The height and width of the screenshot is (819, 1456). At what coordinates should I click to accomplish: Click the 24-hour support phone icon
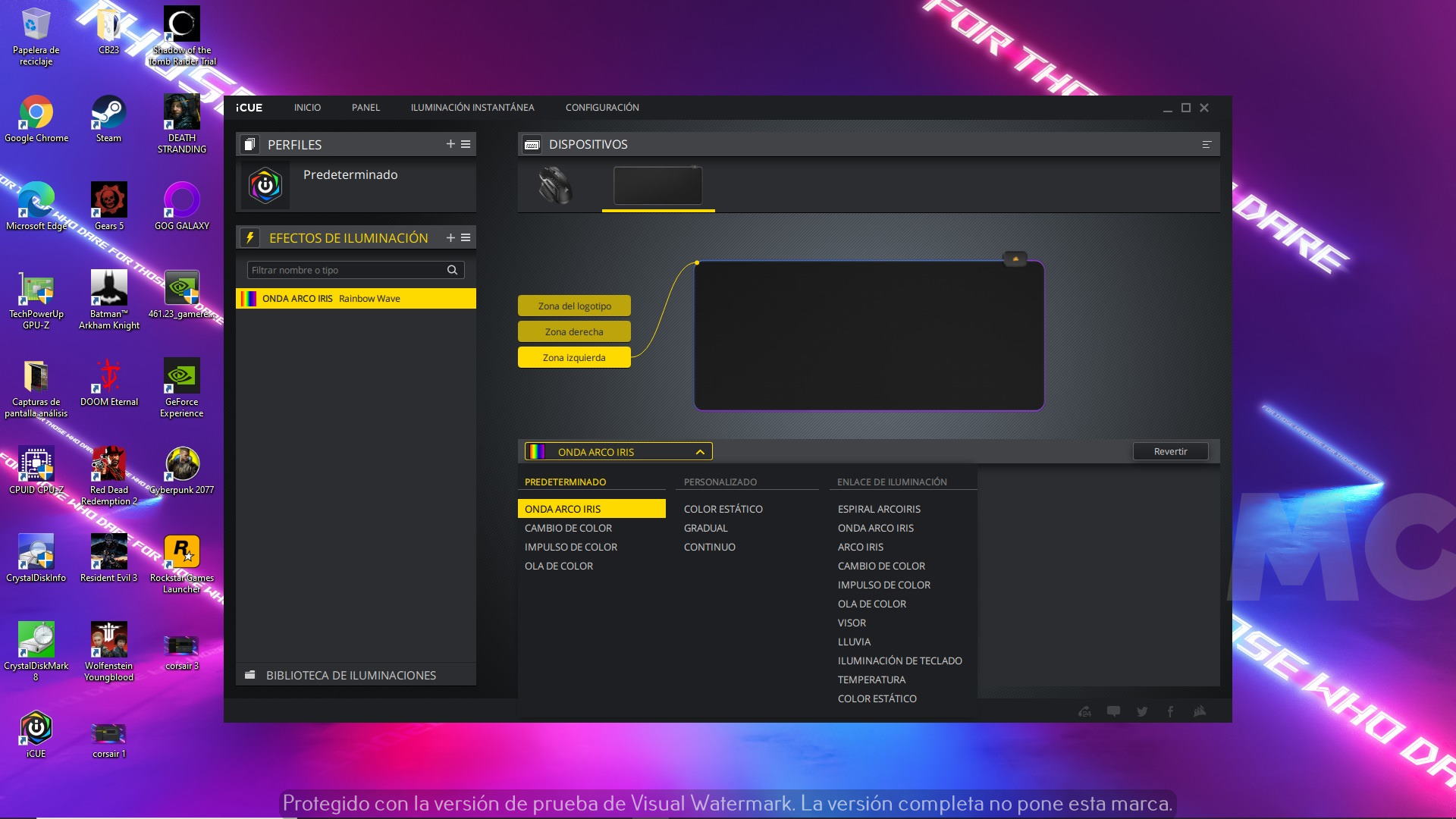point(1084,711)
